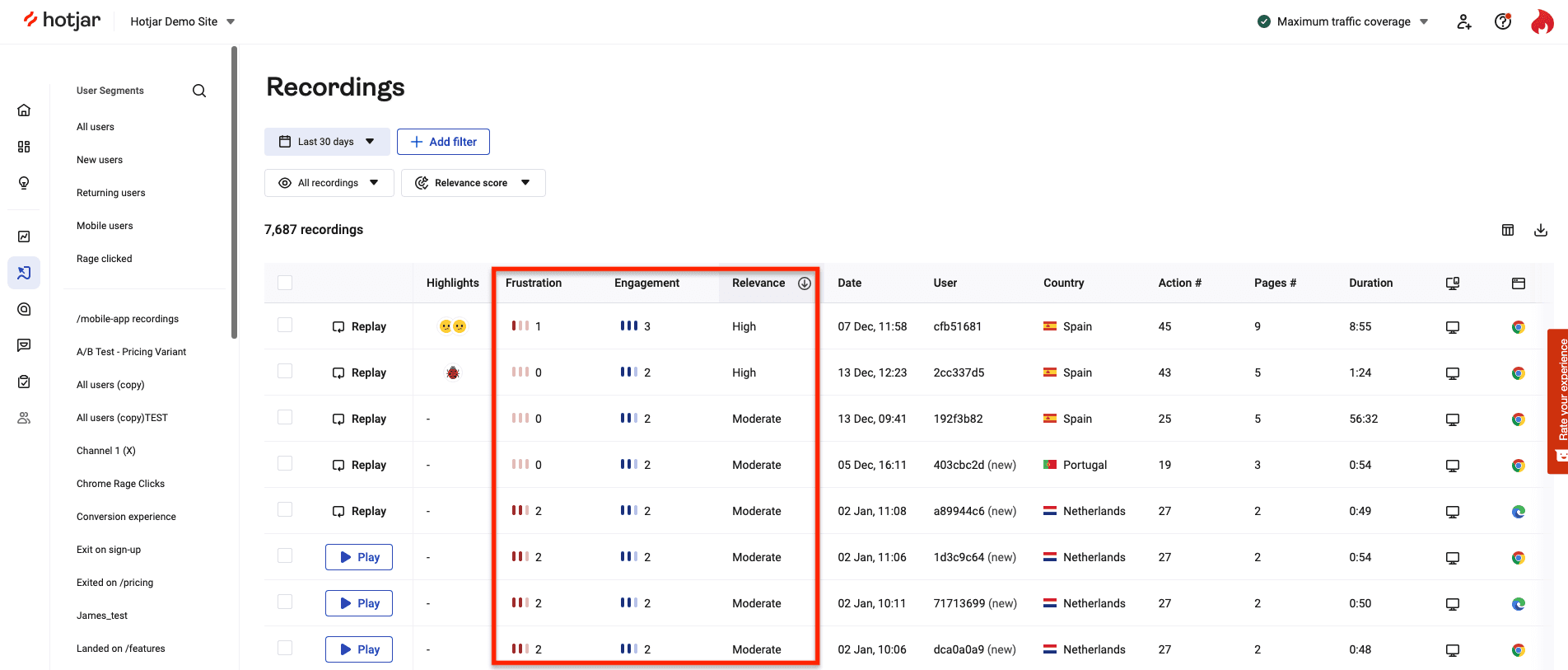Open the trends chart icon in sidebar
Screen dimensions: 1568x670
[x=24, y=237]
